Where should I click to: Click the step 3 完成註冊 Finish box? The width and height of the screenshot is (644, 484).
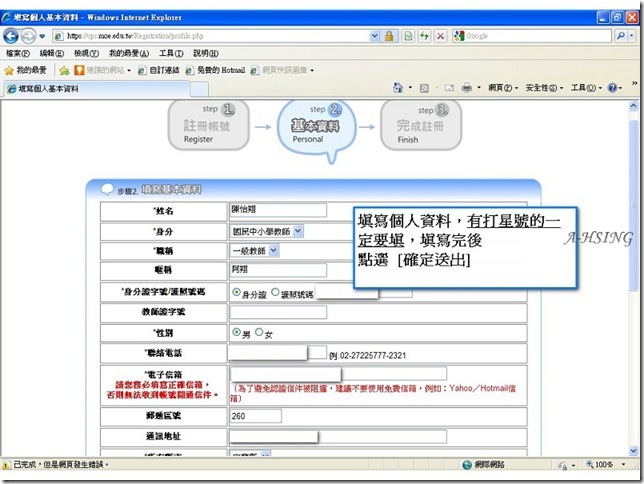tap(421, 125)
